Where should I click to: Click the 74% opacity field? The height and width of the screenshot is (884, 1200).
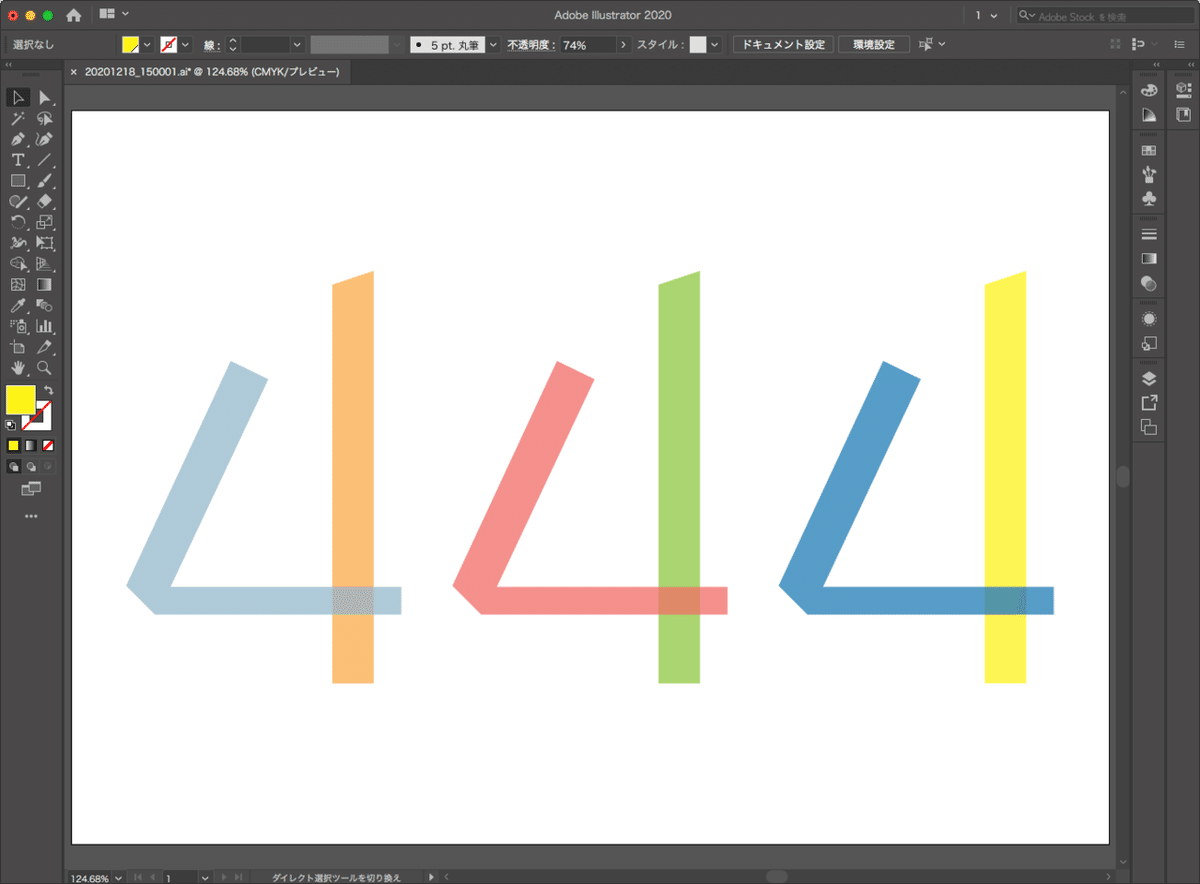tap(587, 45)
